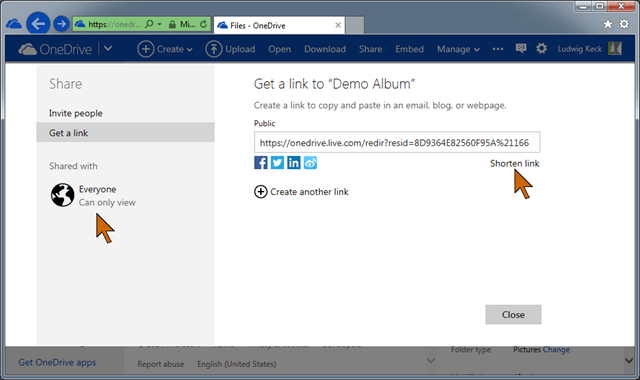Close the Get a link dialog
This screenshot has height=380, width=640.
coord(513,315)
